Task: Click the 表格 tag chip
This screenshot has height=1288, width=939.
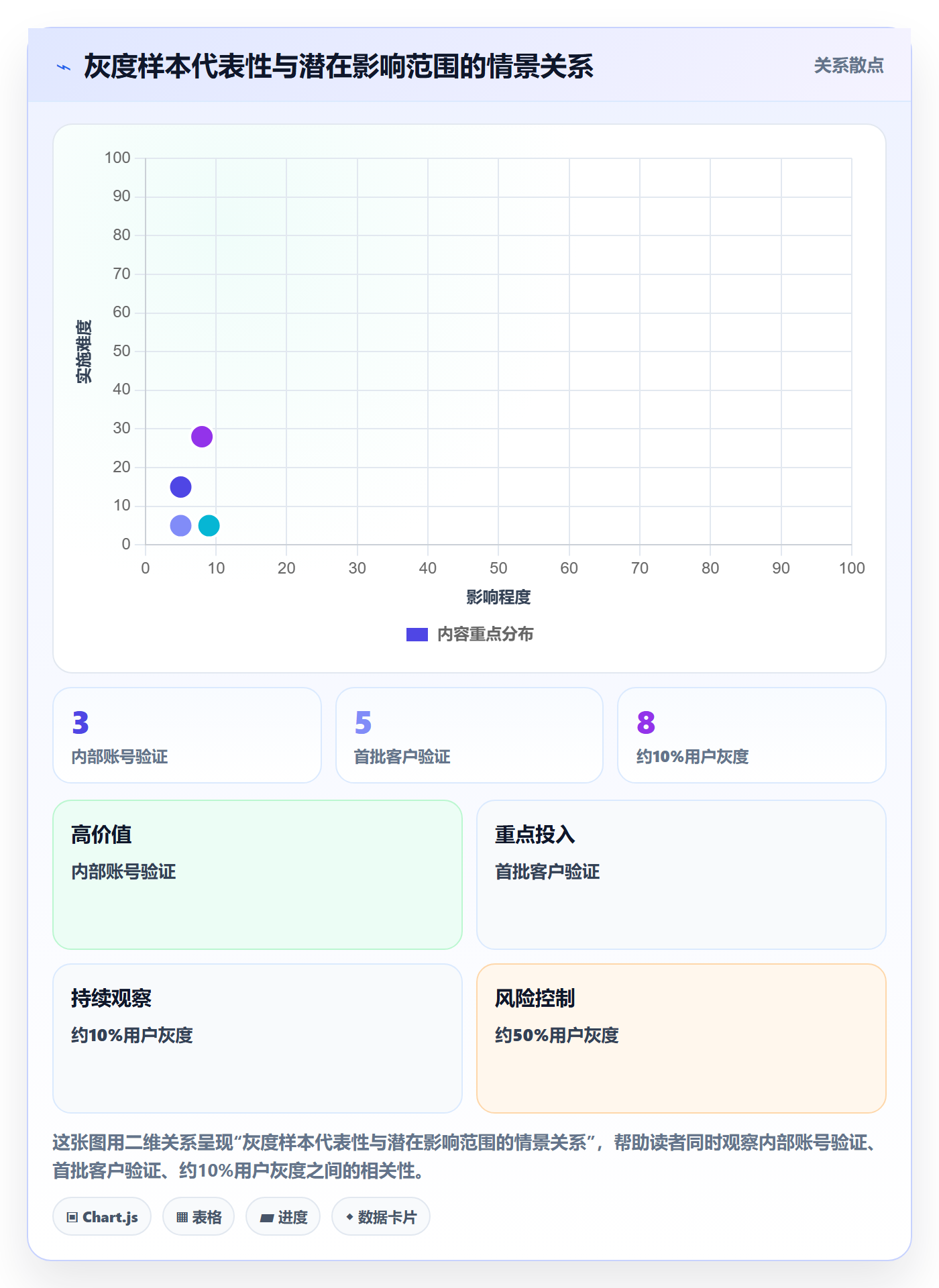Action: [x=199, y=1217]
